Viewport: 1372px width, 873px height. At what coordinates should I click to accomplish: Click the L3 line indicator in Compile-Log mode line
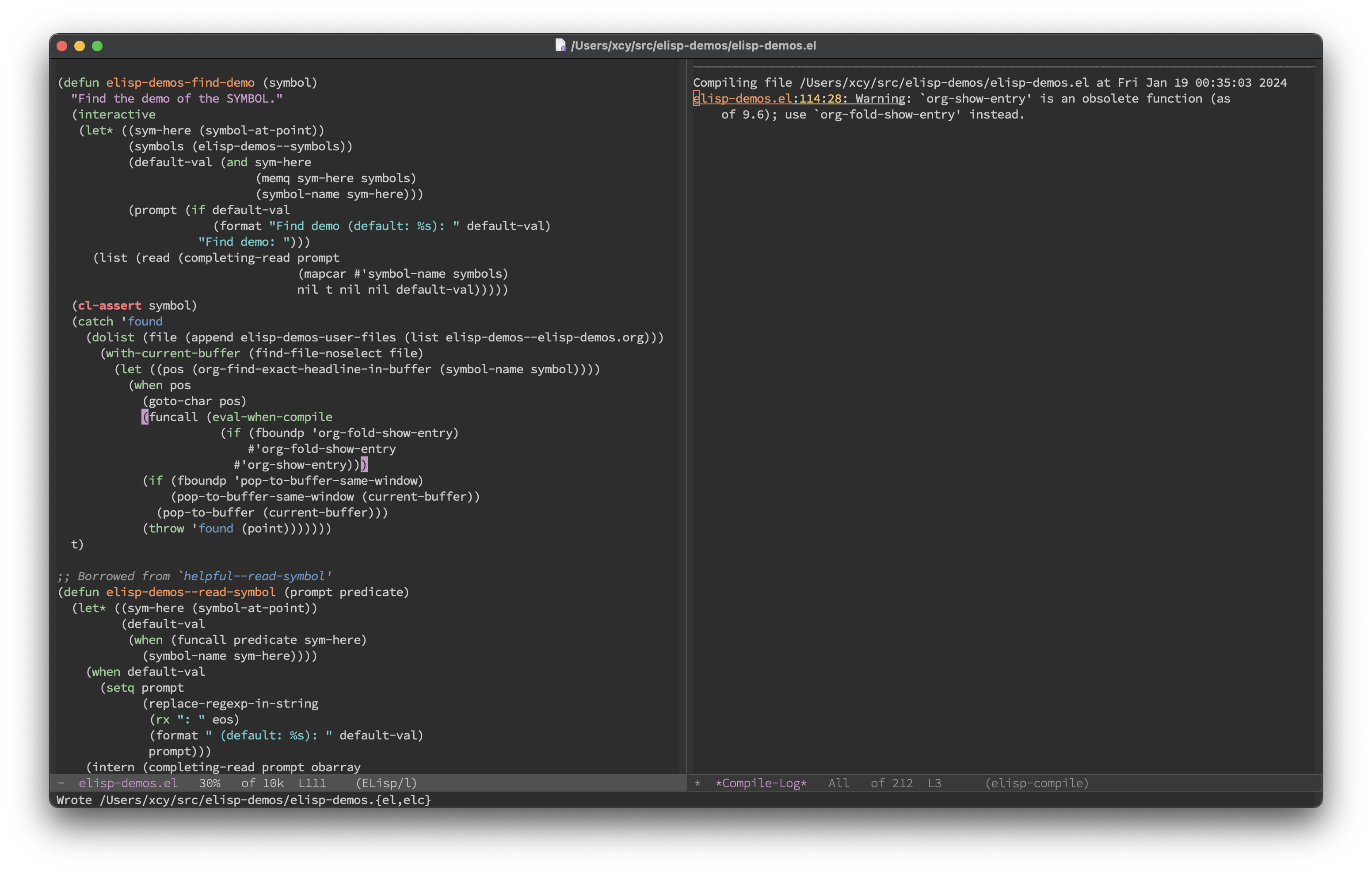coord(935,783)
